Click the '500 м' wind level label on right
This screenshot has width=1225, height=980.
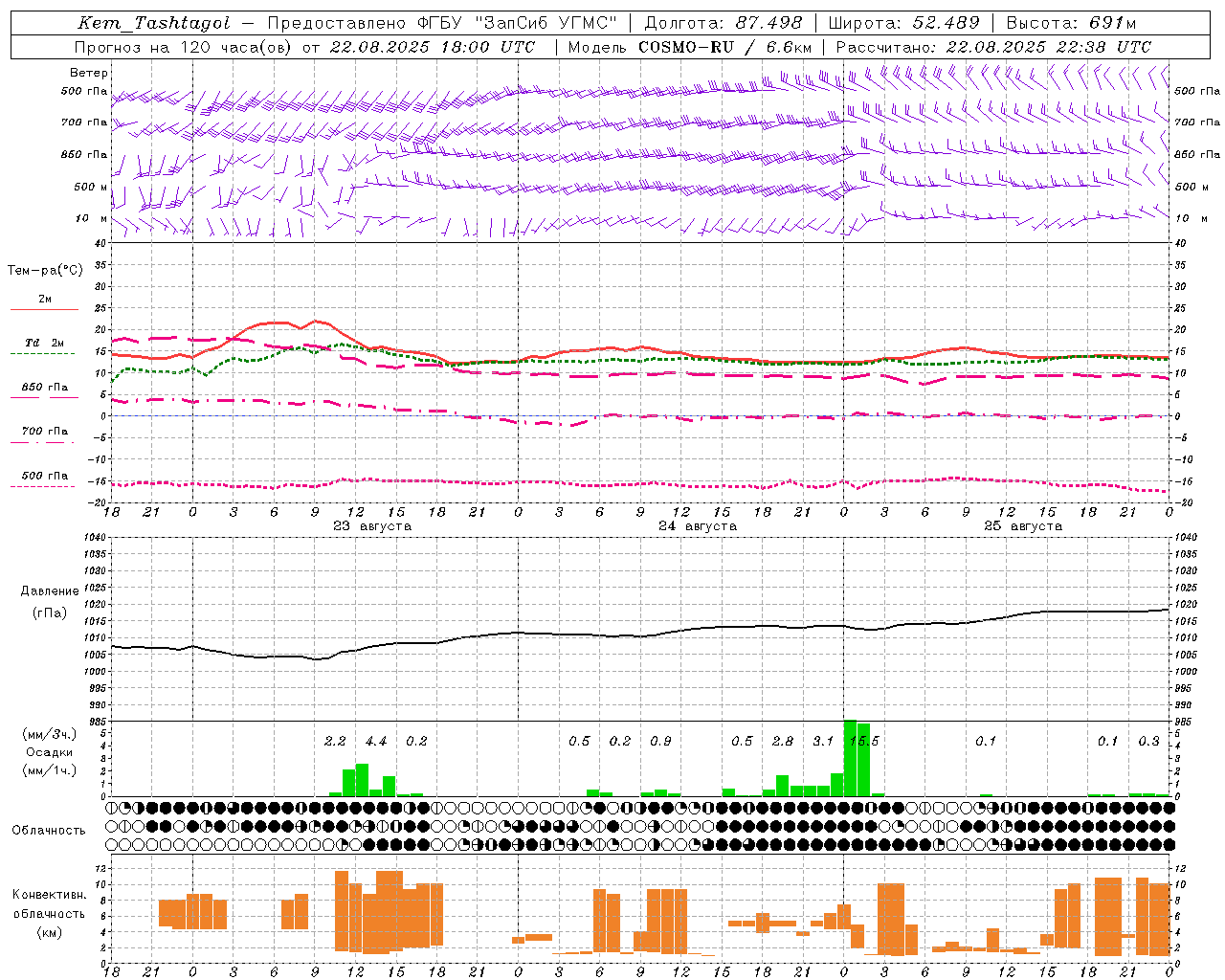[1191, 187]
